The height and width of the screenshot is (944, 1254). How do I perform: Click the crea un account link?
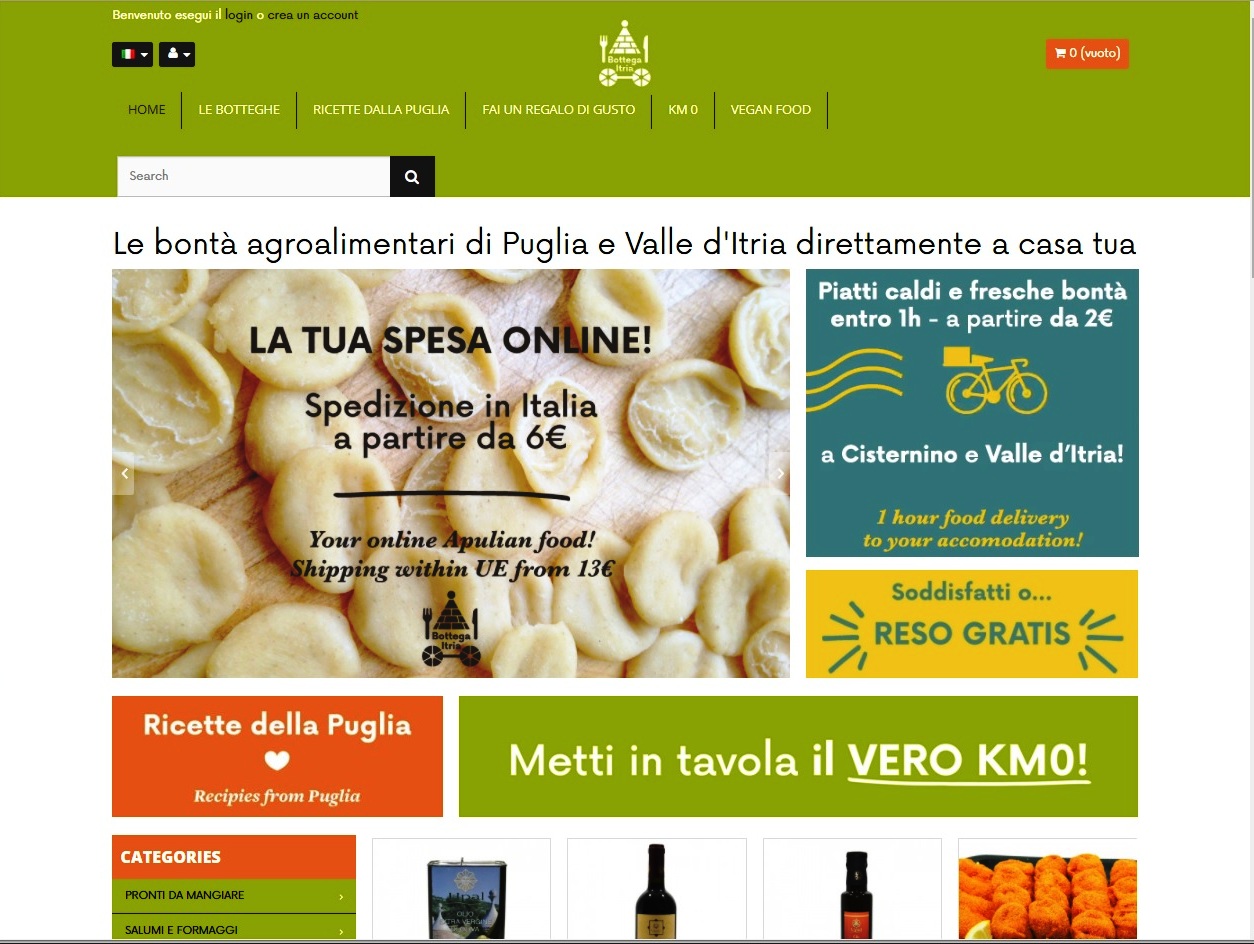[313, 15]
